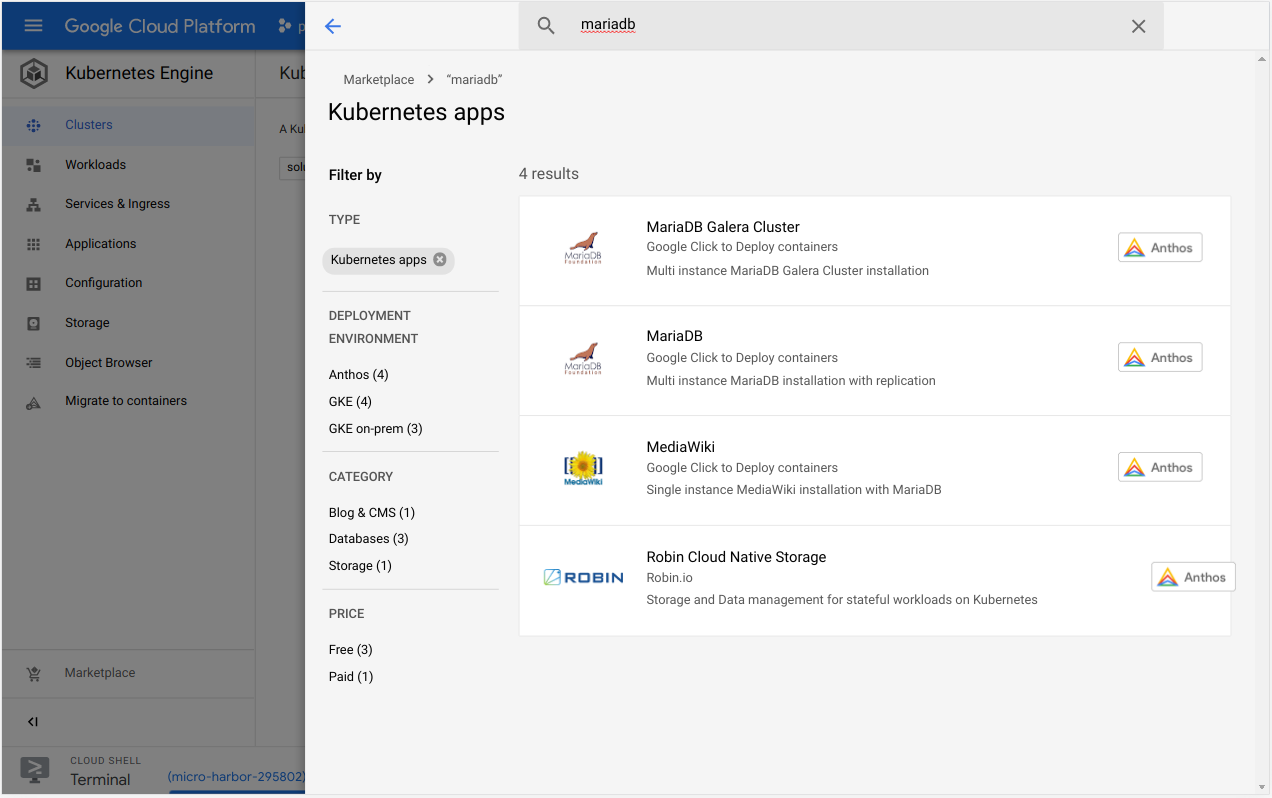The width and height of the screenshot is (1272, 798).
Task: Show only Free priced apps
Action: tap(350, 650)
